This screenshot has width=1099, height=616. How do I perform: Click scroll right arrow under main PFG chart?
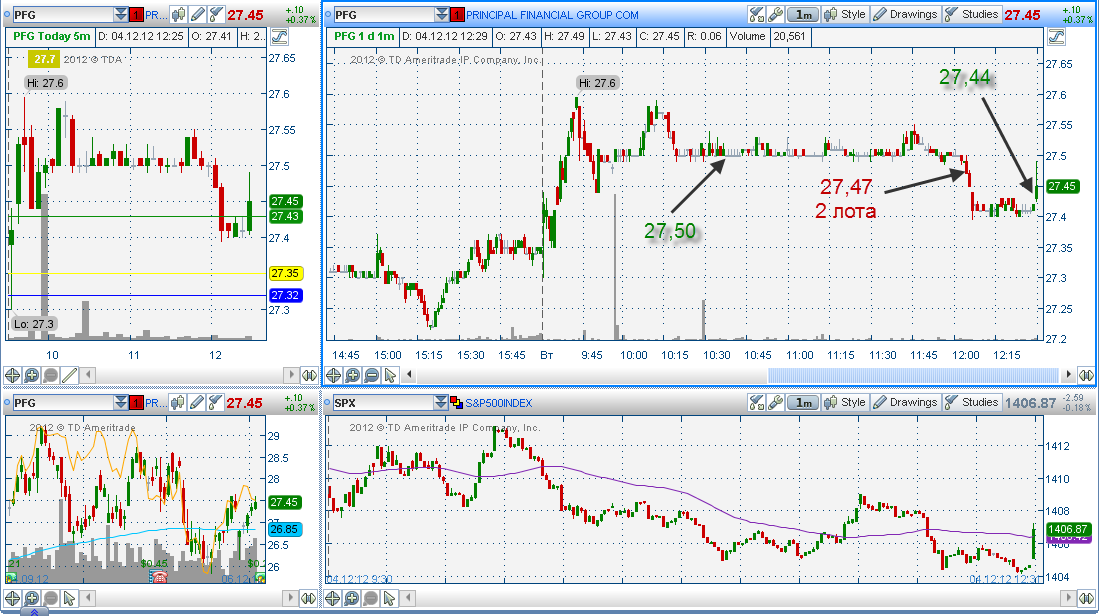point(1068,375)
